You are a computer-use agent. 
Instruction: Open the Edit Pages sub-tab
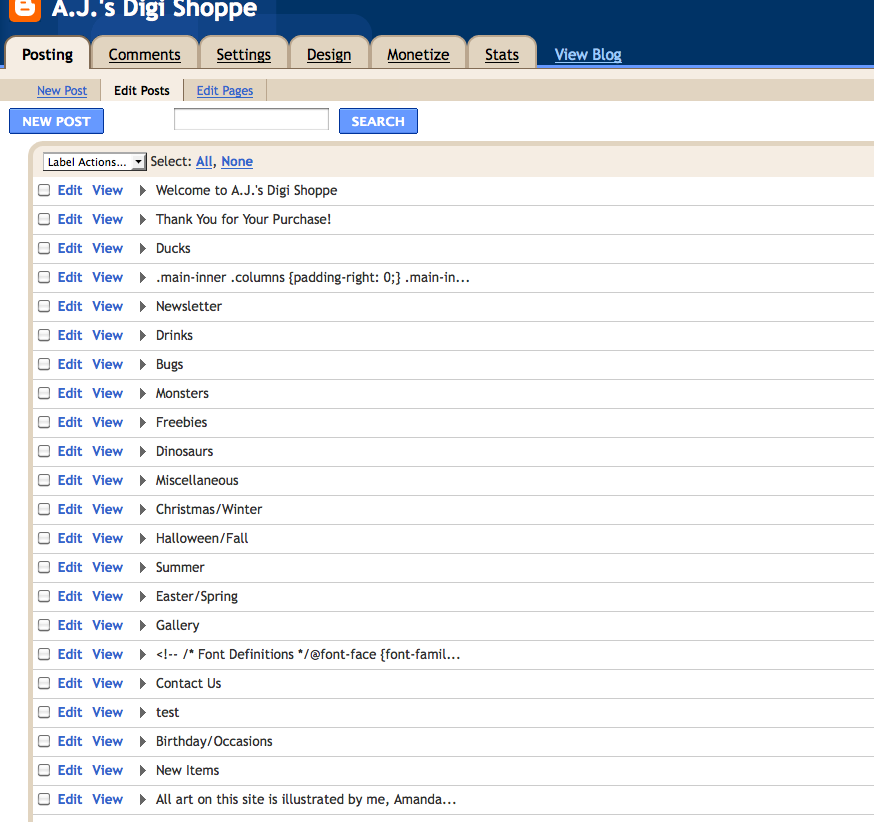(224, 90)
